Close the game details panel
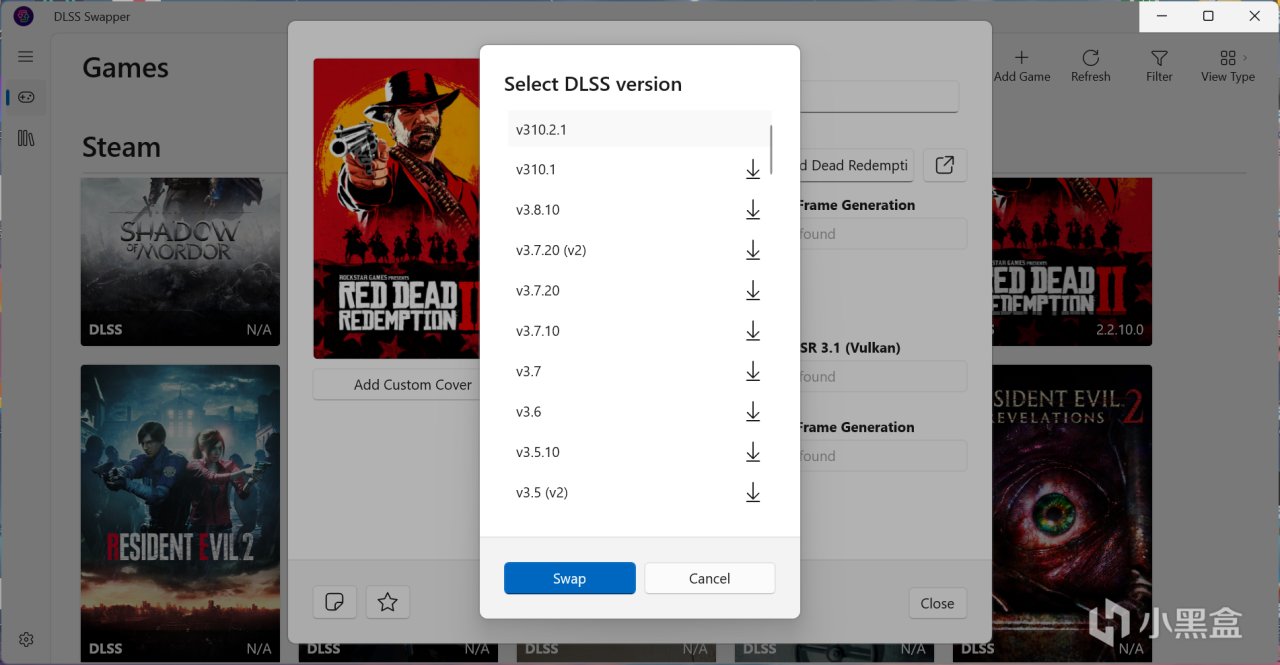The width and height of the screenshot is (1280, 665). 938,603
